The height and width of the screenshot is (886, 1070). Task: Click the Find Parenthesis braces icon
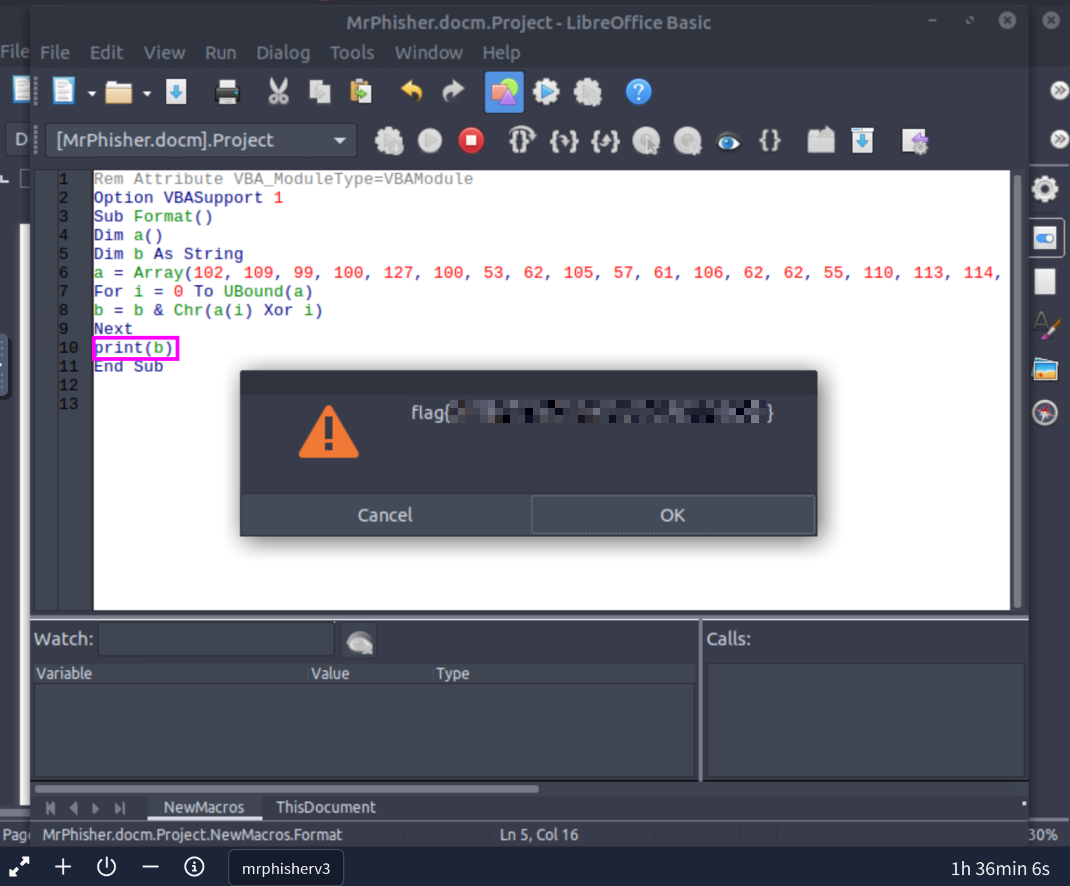(769, 141)
